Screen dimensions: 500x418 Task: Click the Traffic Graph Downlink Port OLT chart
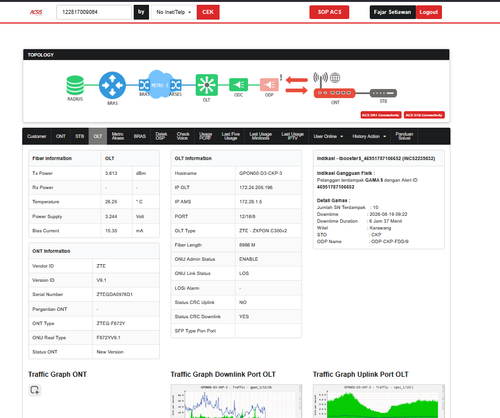[x=236, y=401]
